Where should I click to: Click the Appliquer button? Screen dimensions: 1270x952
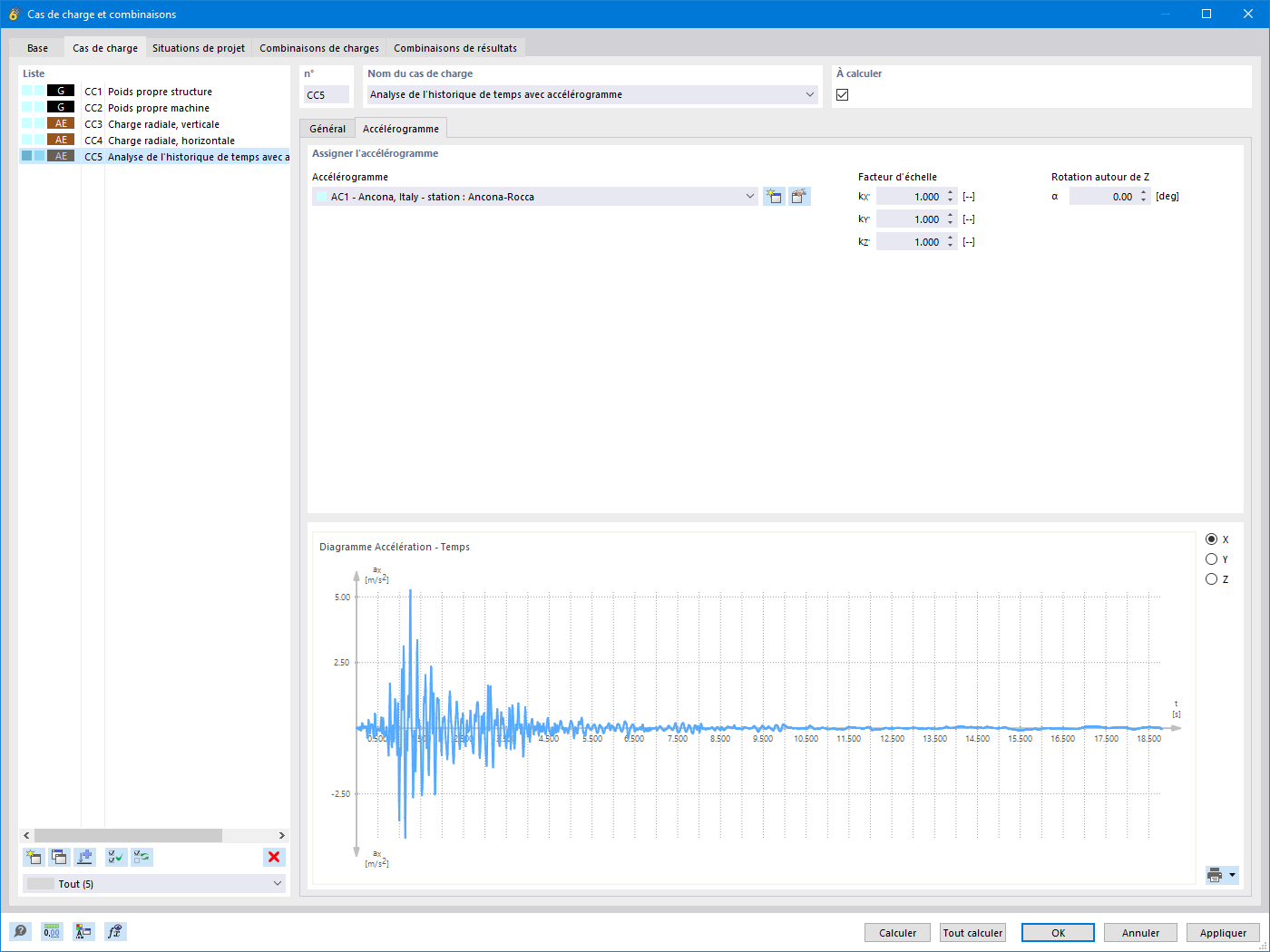1223,932
